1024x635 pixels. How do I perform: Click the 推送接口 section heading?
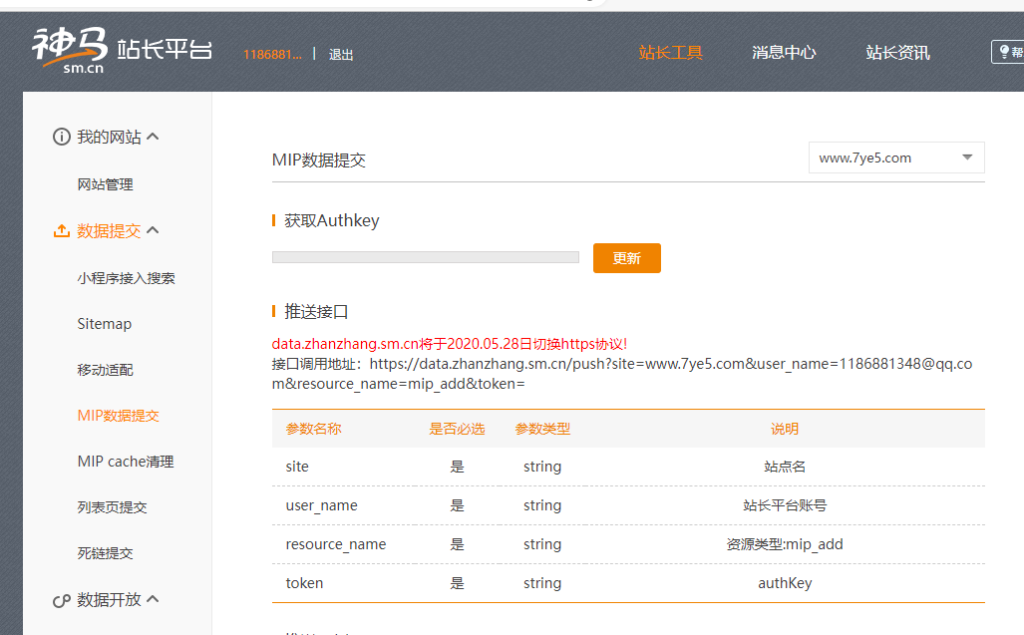316,312
